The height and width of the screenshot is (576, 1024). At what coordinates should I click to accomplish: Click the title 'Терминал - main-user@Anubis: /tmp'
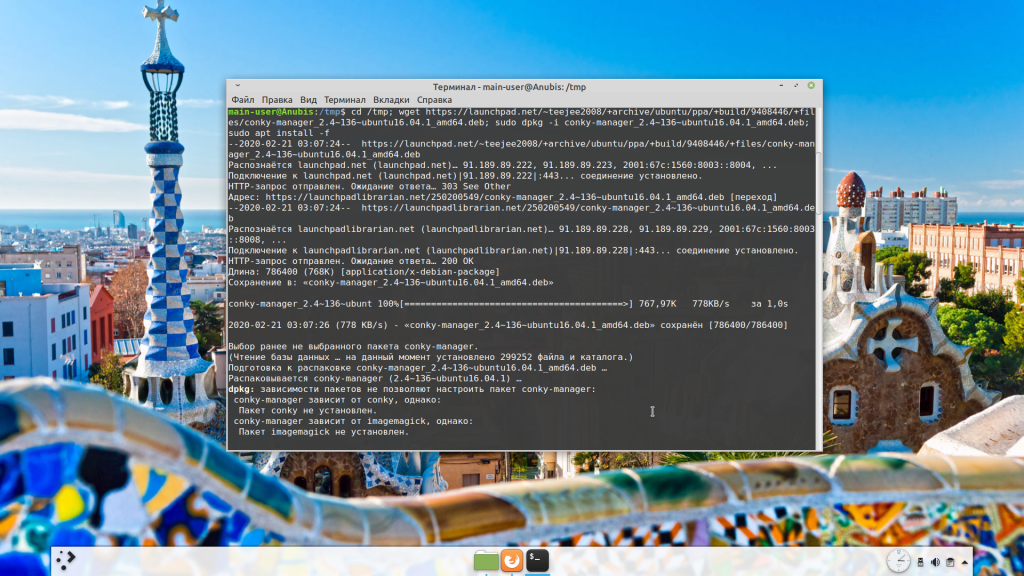click(509, 87)
